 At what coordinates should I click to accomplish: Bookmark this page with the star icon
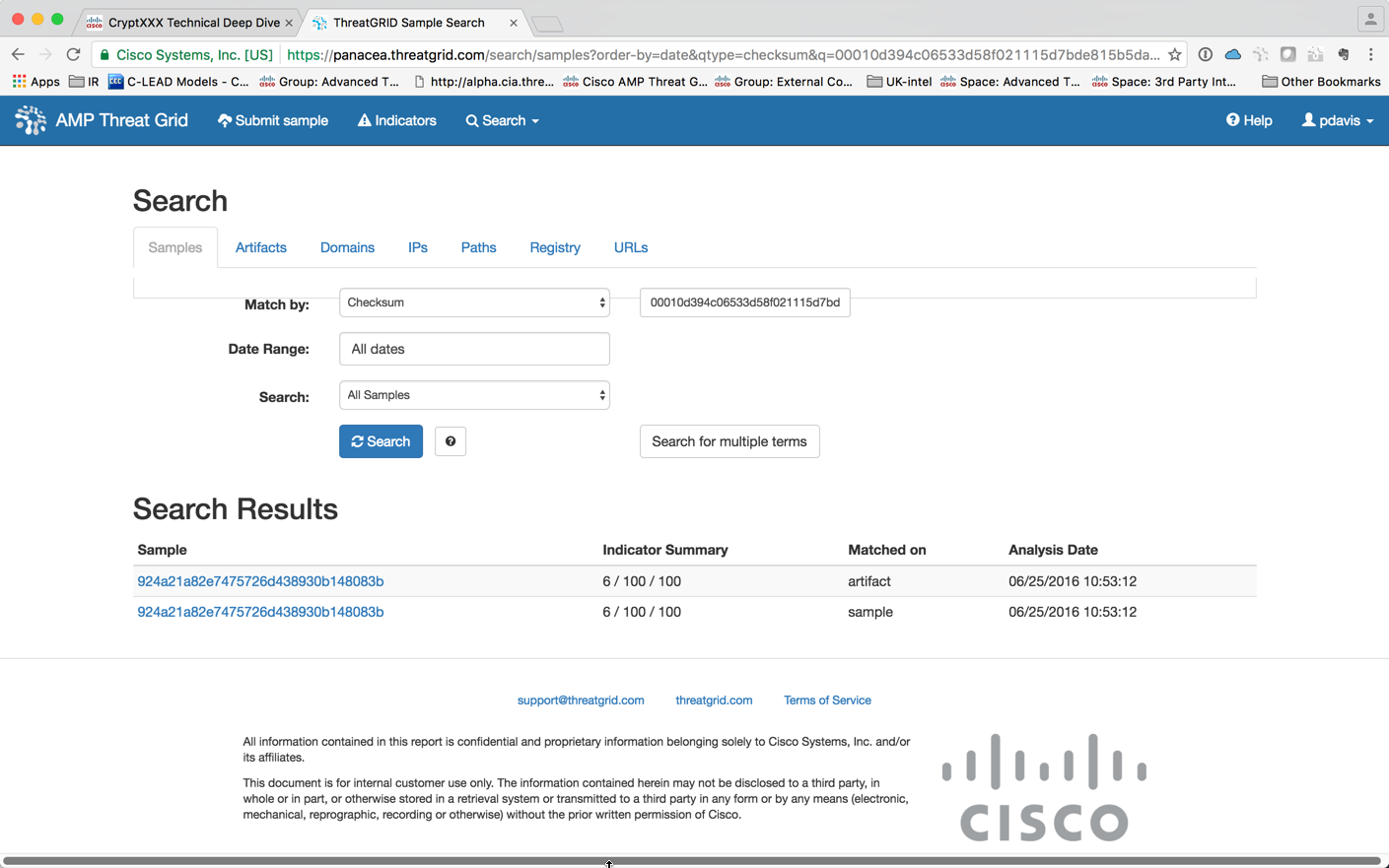[x=1174, y=54]
